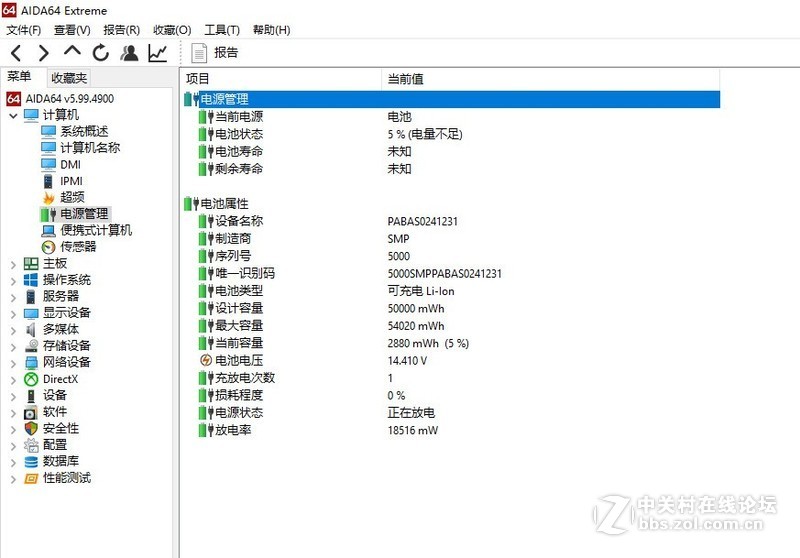Select the 充放电次数 row
The width and height of the screenshot is (800, 558).
click(452, 377)
